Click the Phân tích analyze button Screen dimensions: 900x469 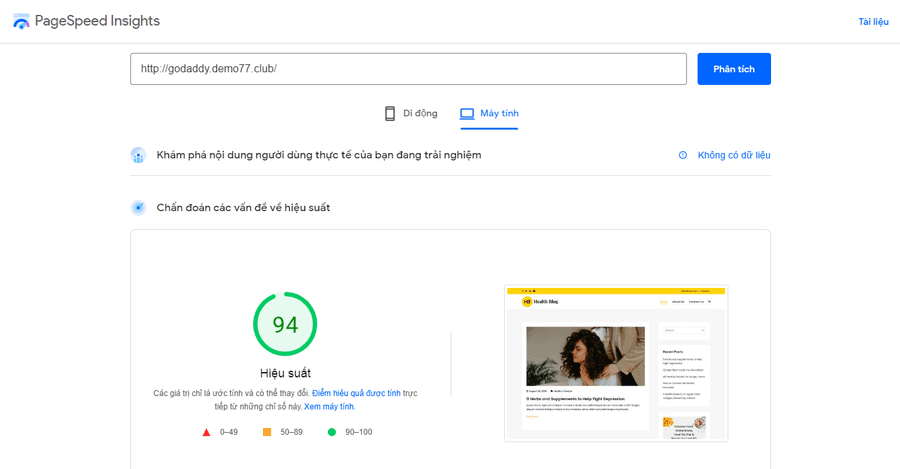coord(734,69)
